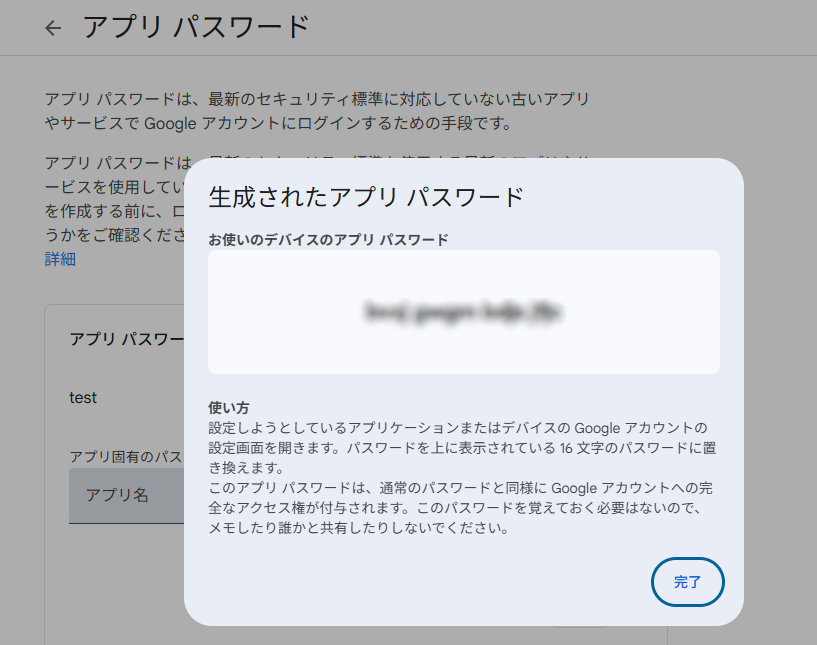The width and height of the screenshot is (817, 645).
Task: Click the お使いのデバイスのアプリ パスワード label
Action: (x=328, y=240)
